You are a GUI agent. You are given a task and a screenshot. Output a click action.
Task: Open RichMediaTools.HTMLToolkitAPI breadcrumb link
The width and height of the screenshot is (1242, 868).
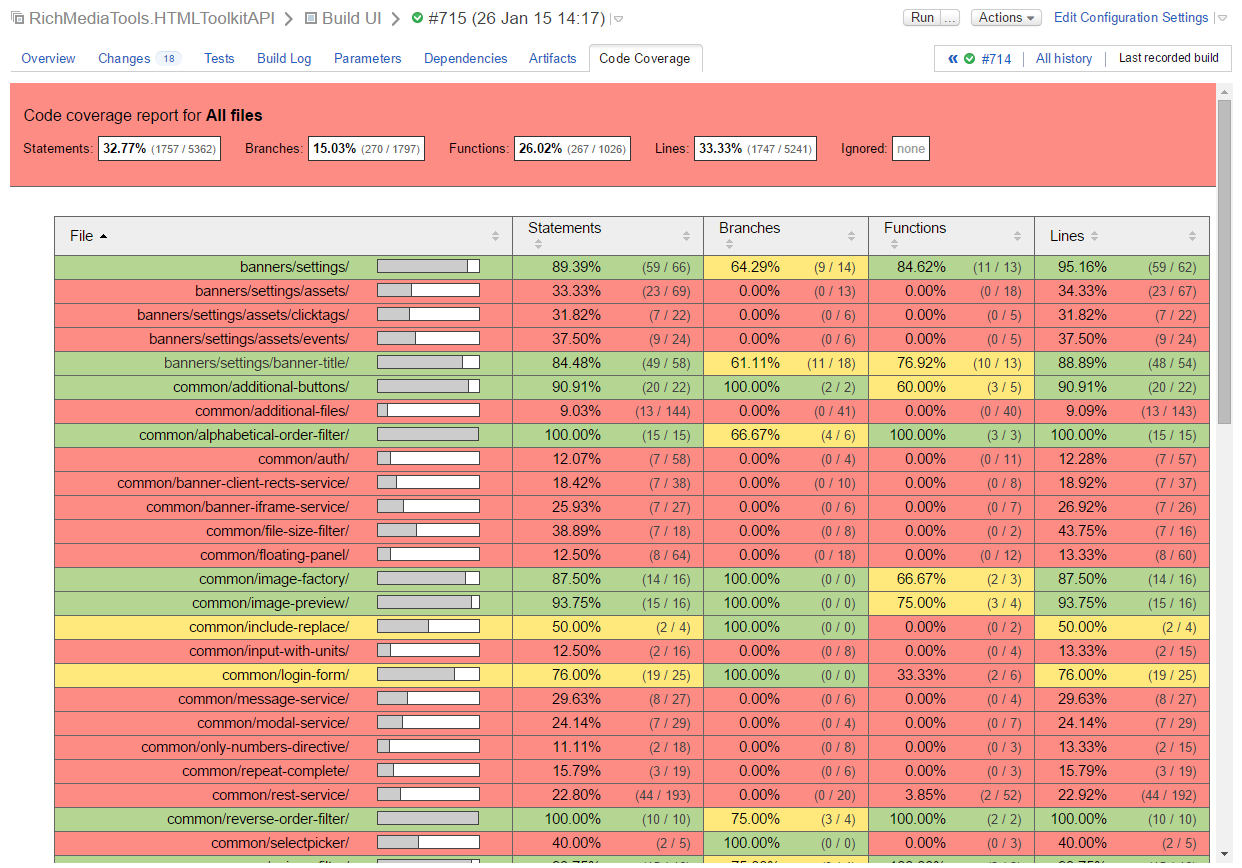[x=152, y=18]
